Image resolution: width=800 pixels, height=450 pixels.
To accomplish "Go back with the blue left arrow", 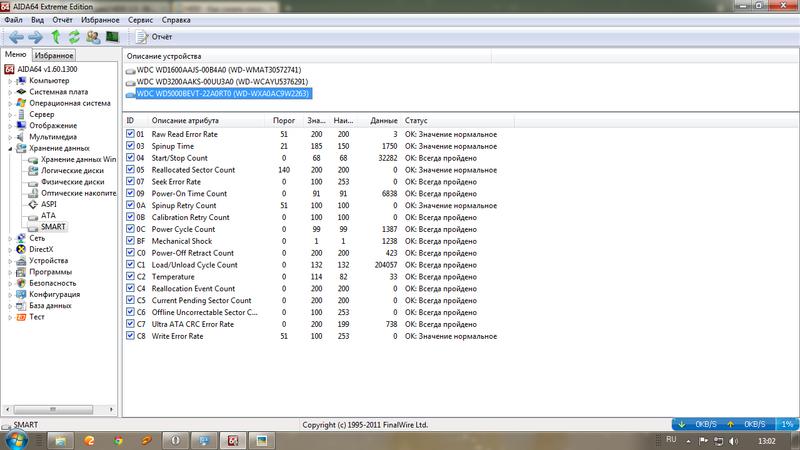I will click(x=16, y=37).
